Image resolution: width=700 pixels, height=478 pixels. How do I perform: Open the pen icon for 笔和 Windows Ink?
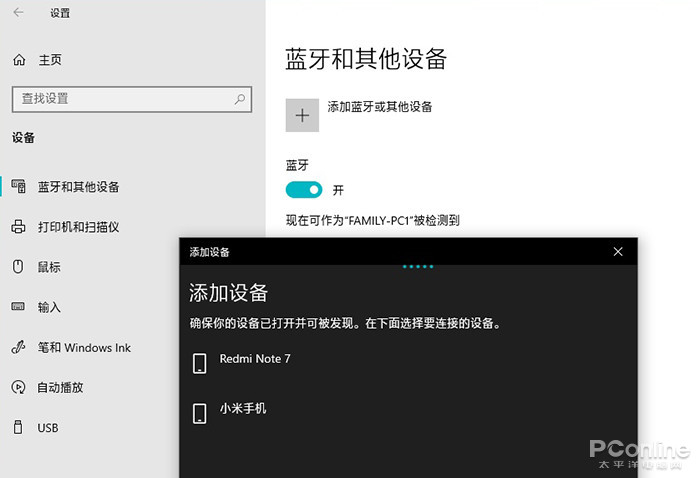[18, 347]
